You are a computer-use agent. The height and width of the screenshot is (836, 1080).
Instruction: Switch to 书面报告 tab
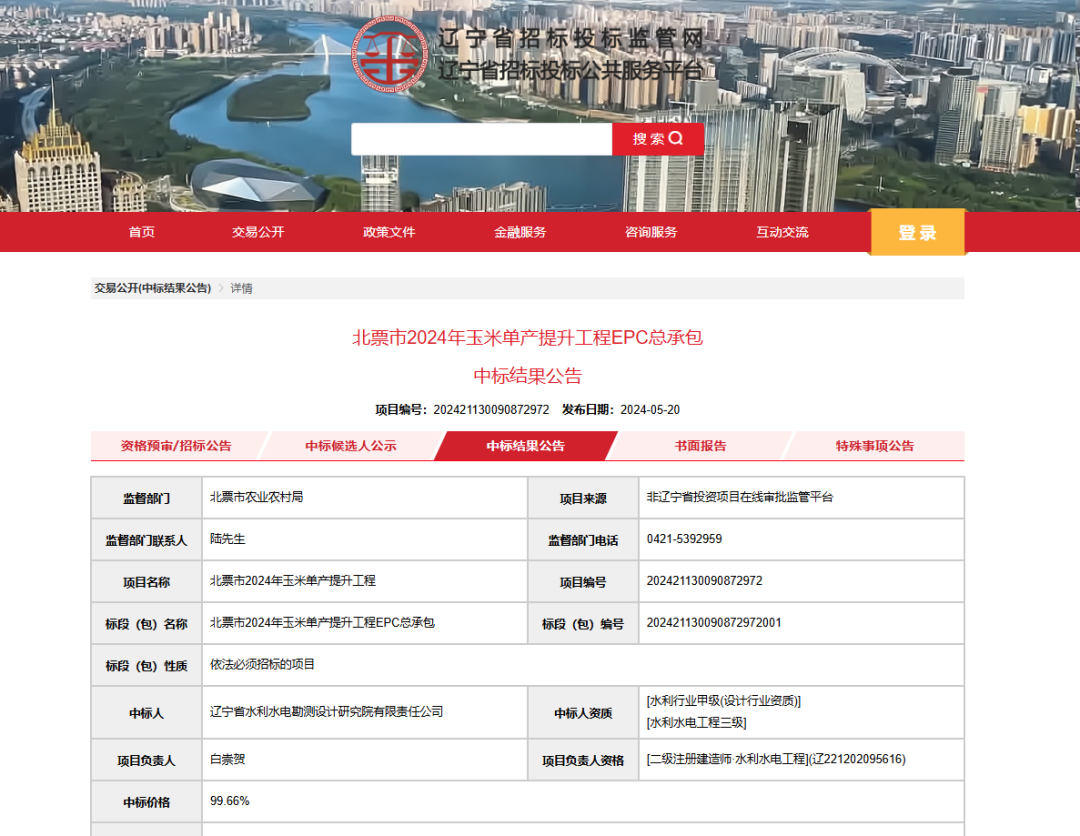[x=700, y=446]
